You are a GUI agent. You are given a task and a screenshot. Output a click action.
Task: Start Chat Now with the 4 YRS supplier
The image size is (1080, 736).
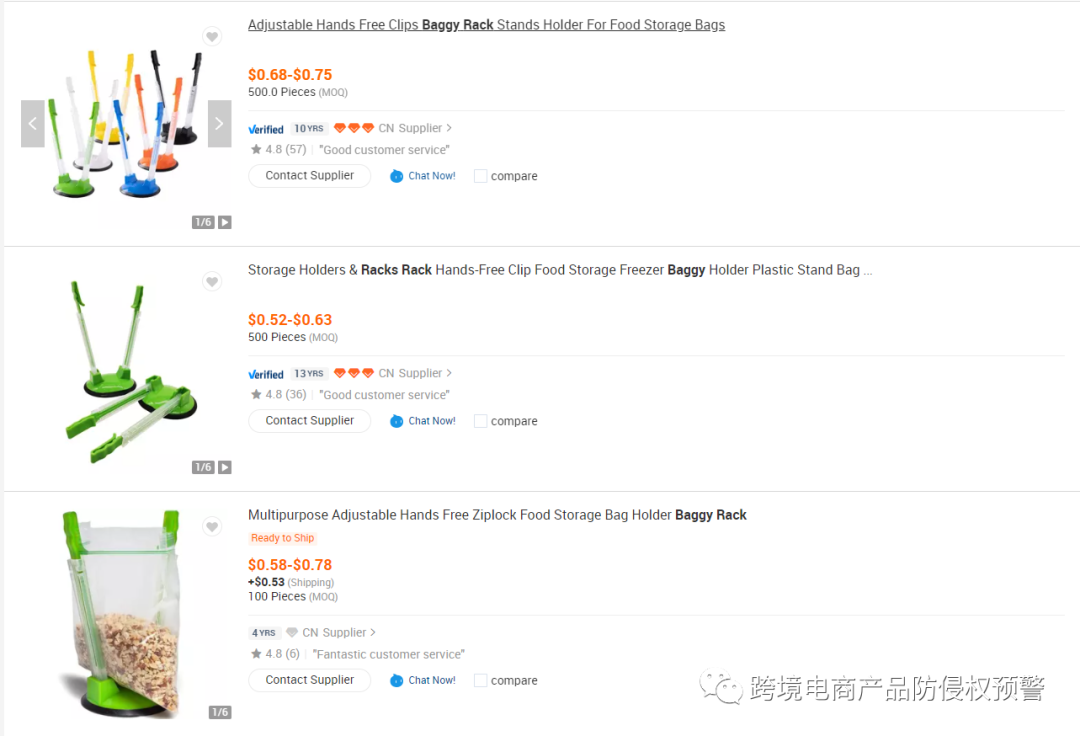423,680
